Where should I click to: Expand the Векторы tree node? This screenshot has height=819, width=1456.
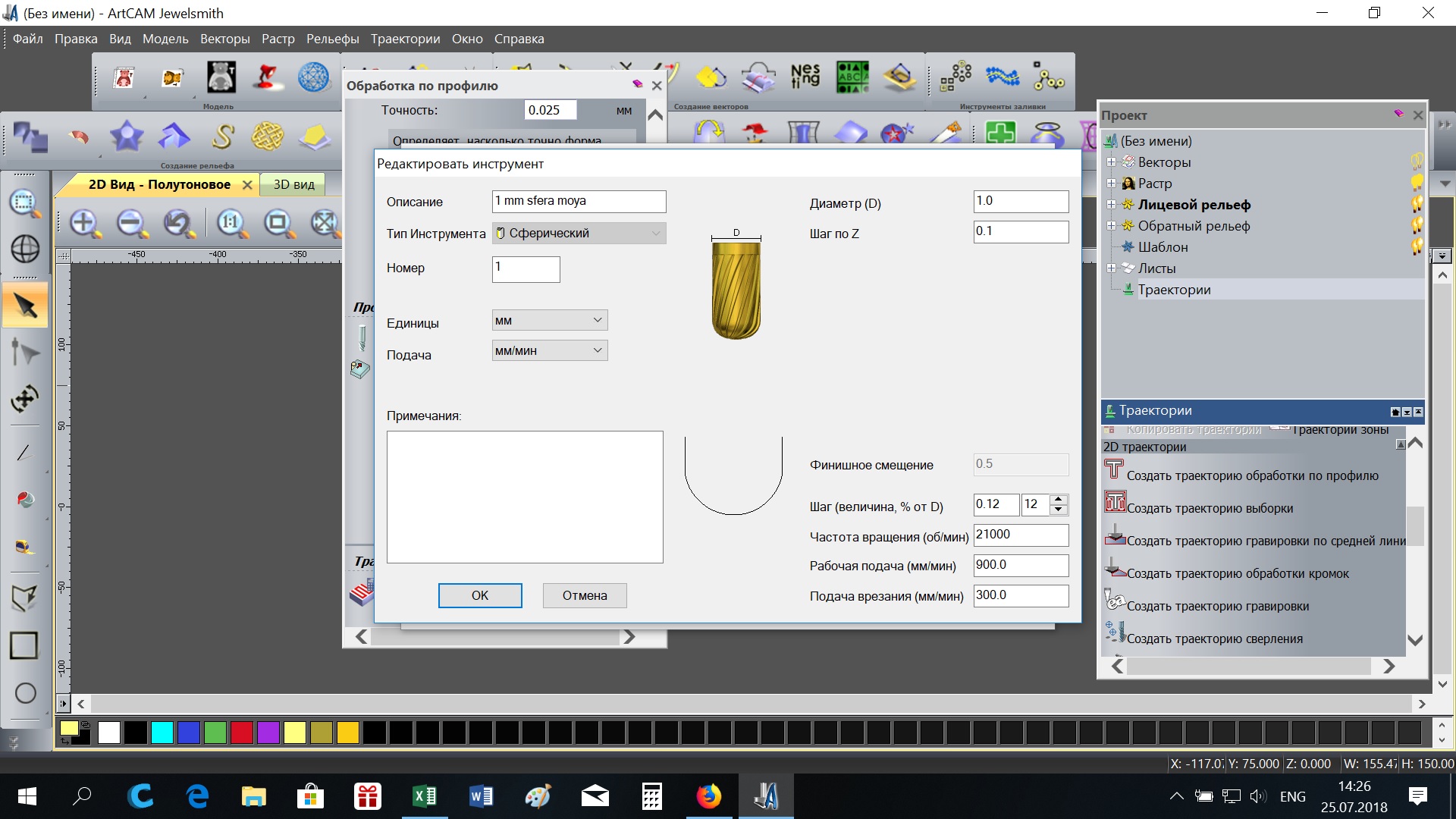coord(1111,162)
